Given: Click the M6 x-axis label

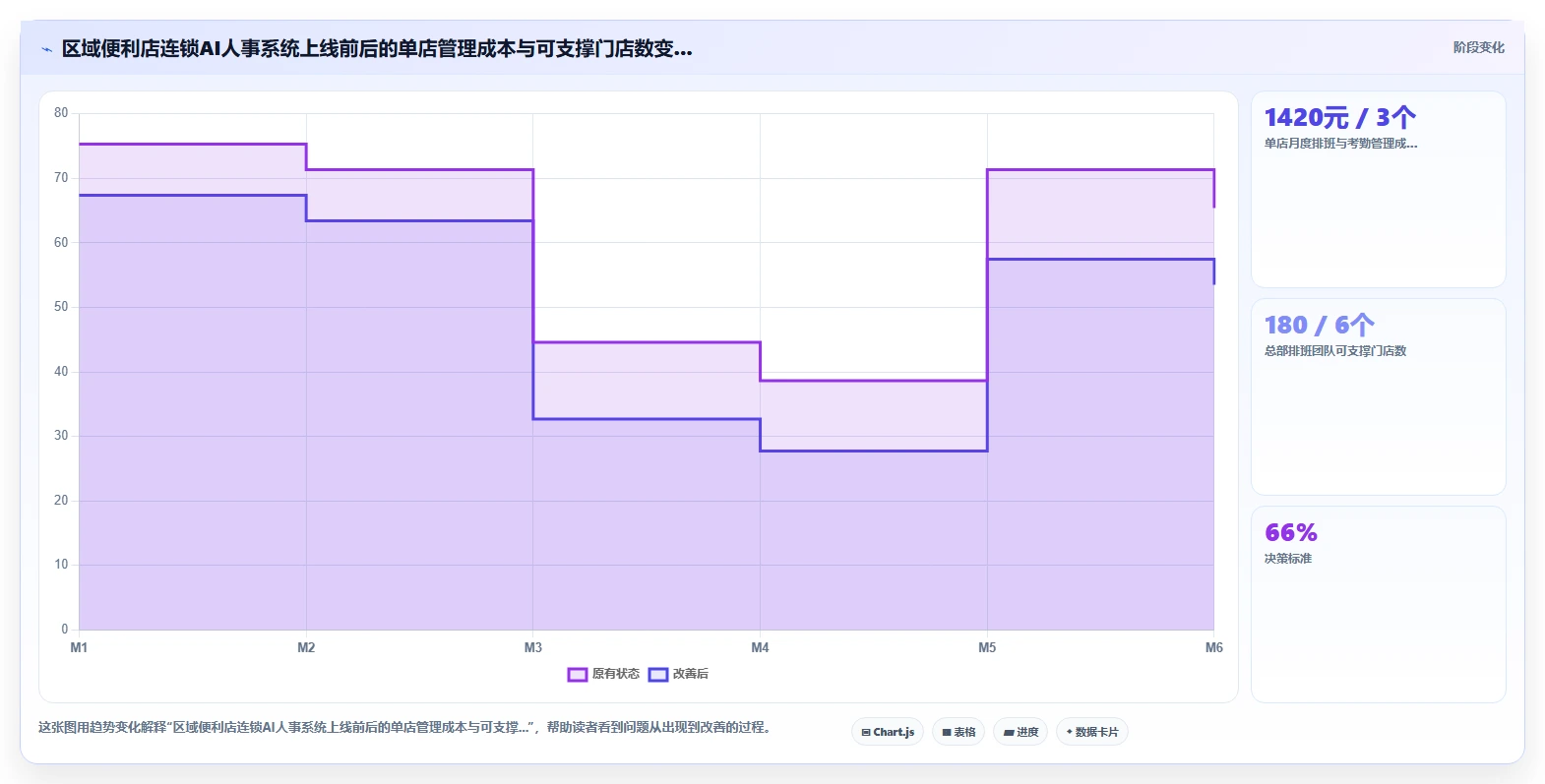Looking at the screenshot, I should pyautogui.click(x=1214, y=647).
